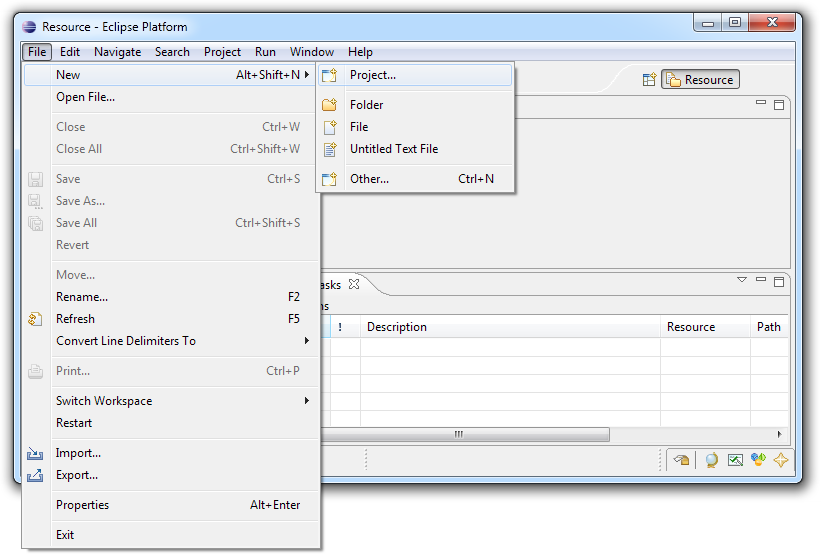Minimize the Eclipse window
821x554 pixels.
[708, 23]
